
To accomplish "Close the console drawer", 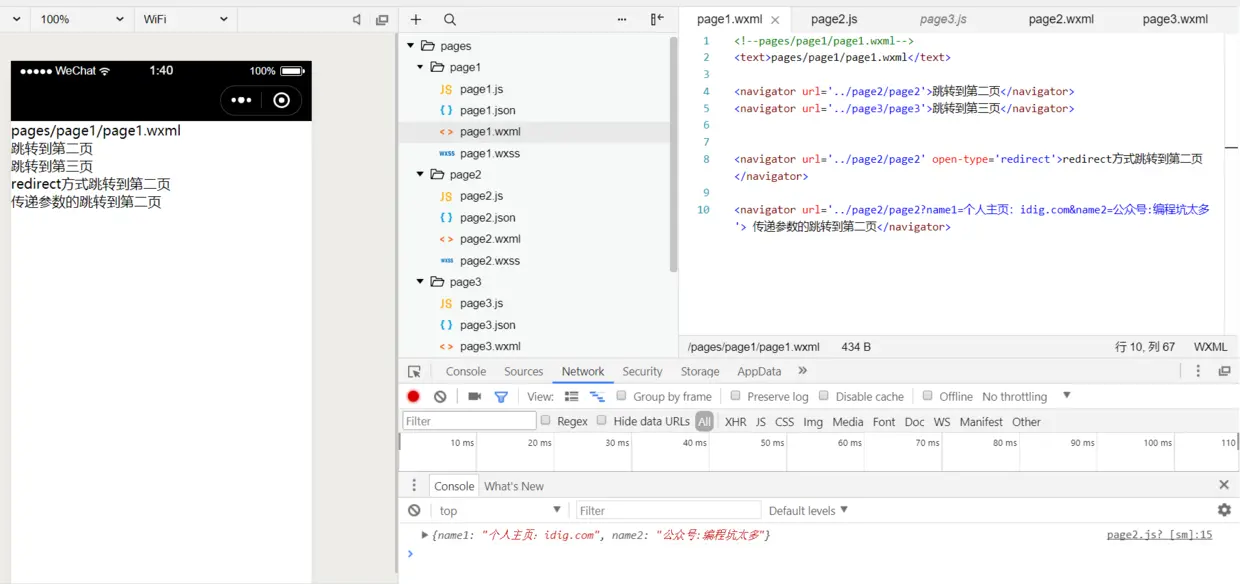I will (x=1224, y=485).
